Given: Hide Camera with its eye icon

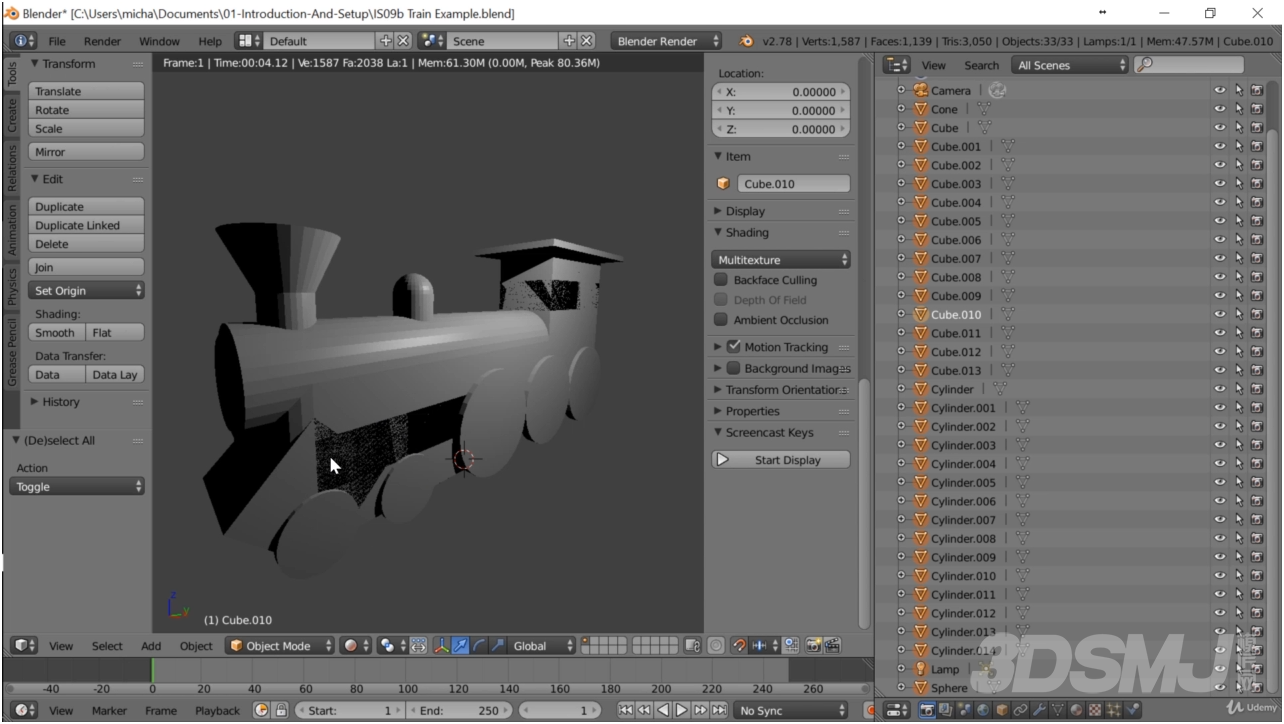Looking at the screenshot, I should click(x=1220, y=90).
